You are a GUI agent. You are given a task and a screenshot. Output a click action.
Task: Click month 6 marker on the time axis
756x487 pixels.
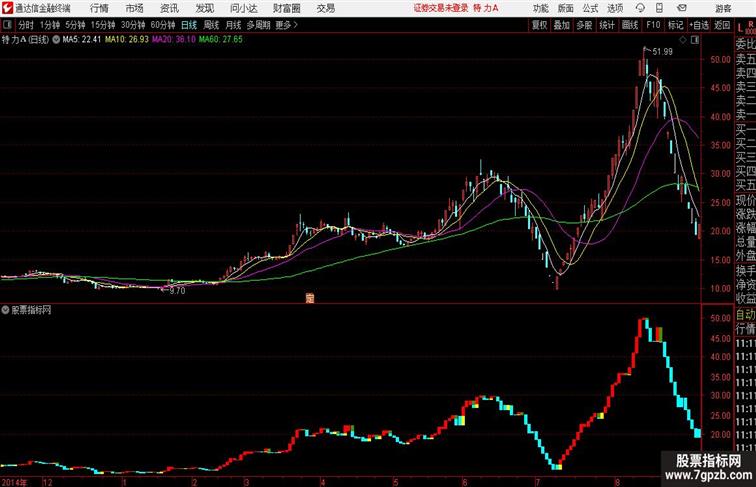[464, 482]
